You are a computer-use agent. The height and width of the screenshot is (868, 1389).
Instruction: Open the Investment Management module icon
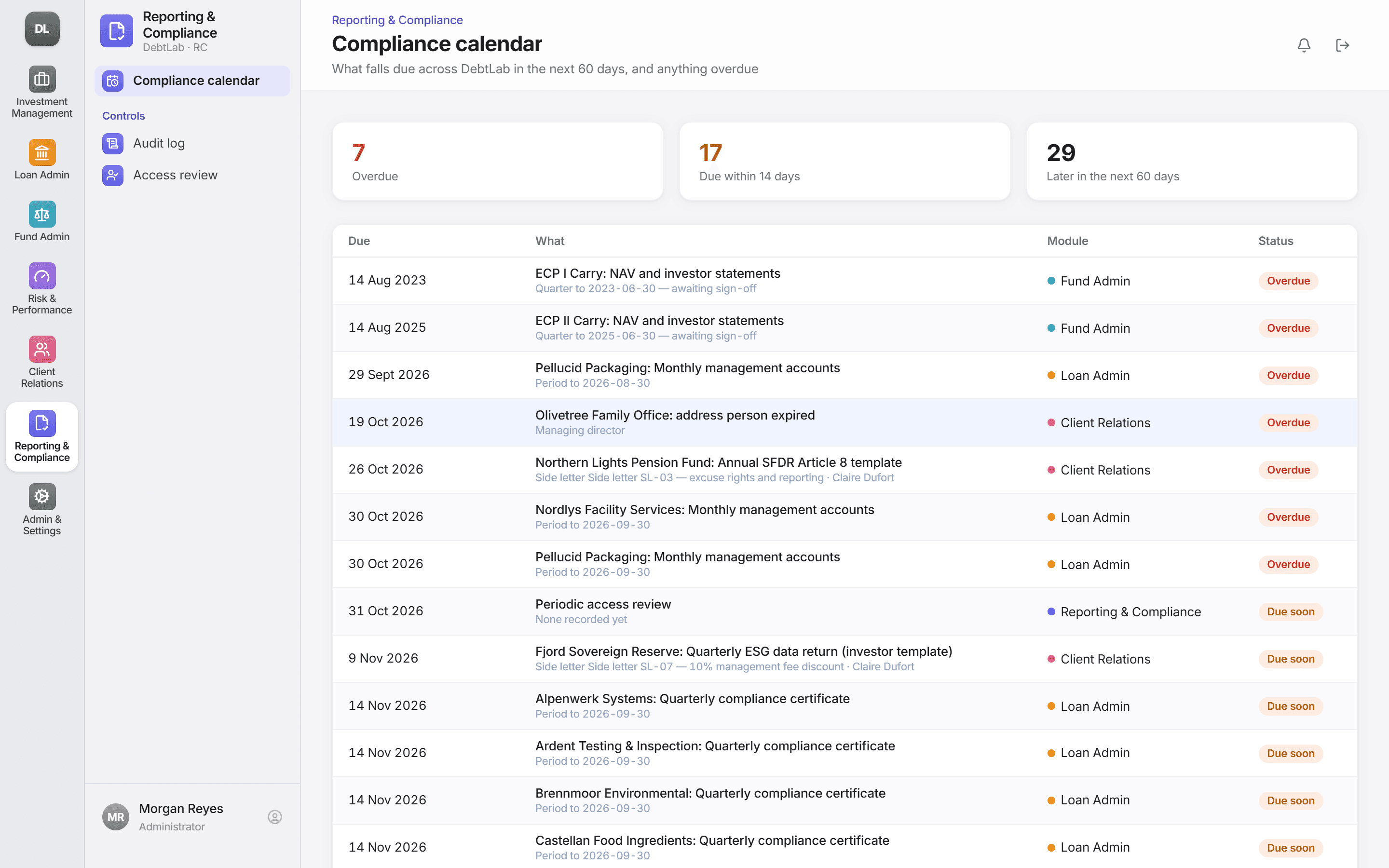(42, 79)
